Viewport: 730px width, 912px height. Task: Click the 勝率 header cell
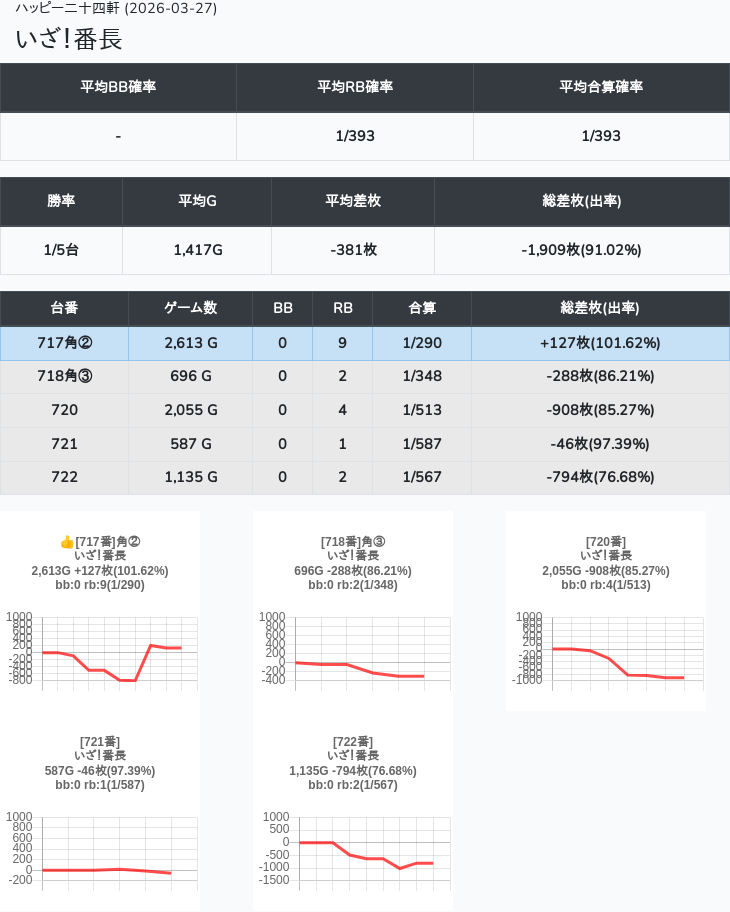[61, 201]
